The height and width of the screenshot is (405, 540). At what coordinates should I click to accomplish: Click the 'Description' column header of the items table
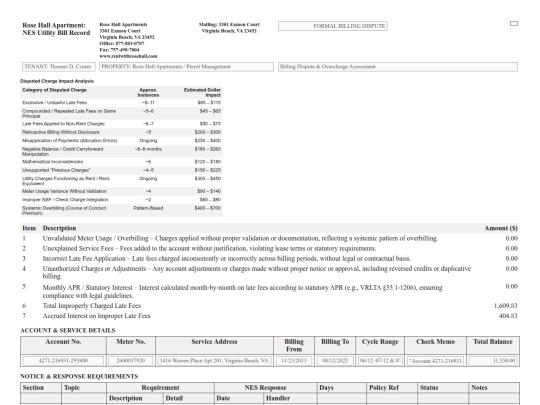(59, 228)
